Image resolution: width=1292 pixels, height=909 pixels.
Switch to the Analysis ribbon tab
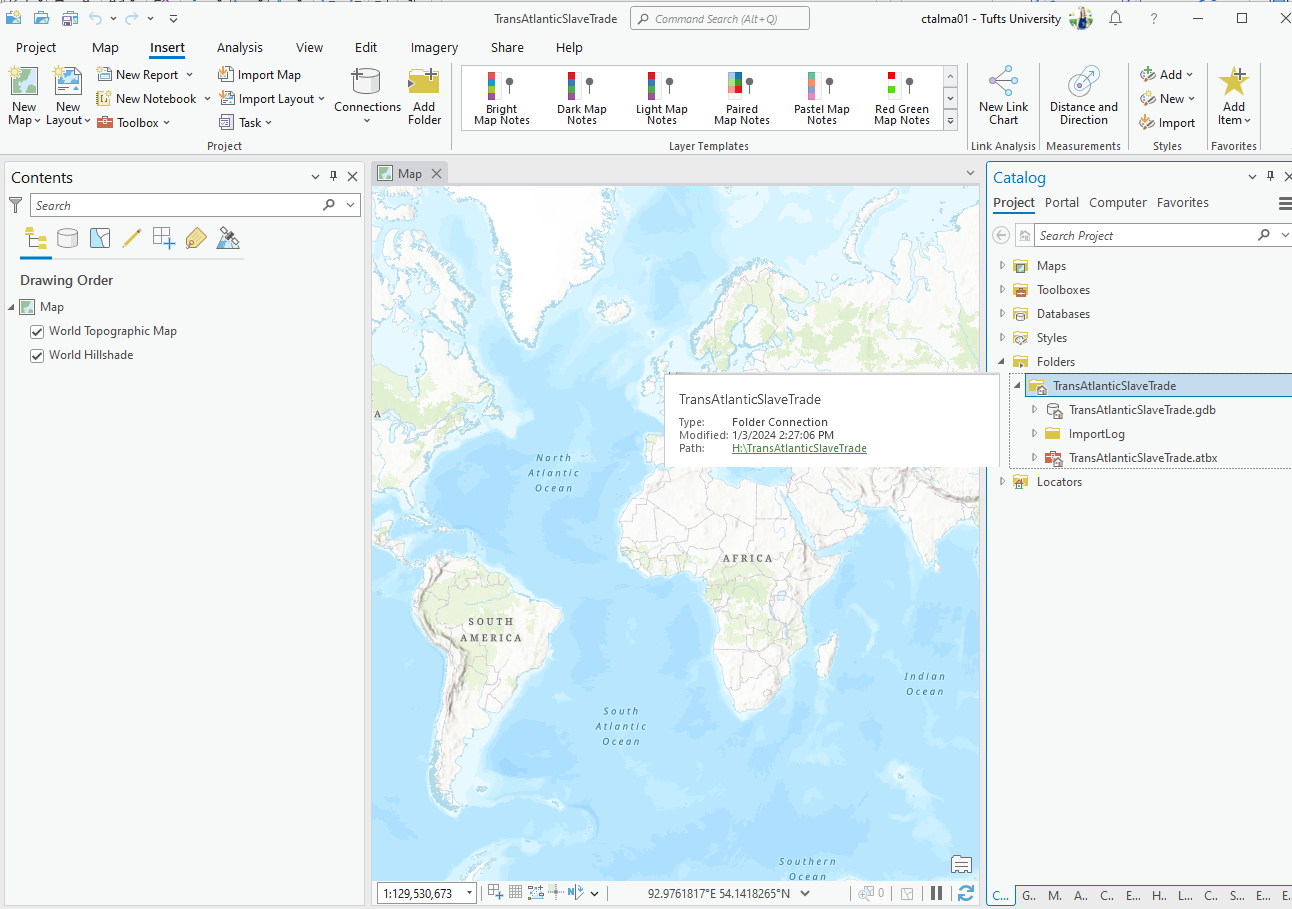point(240,47)
